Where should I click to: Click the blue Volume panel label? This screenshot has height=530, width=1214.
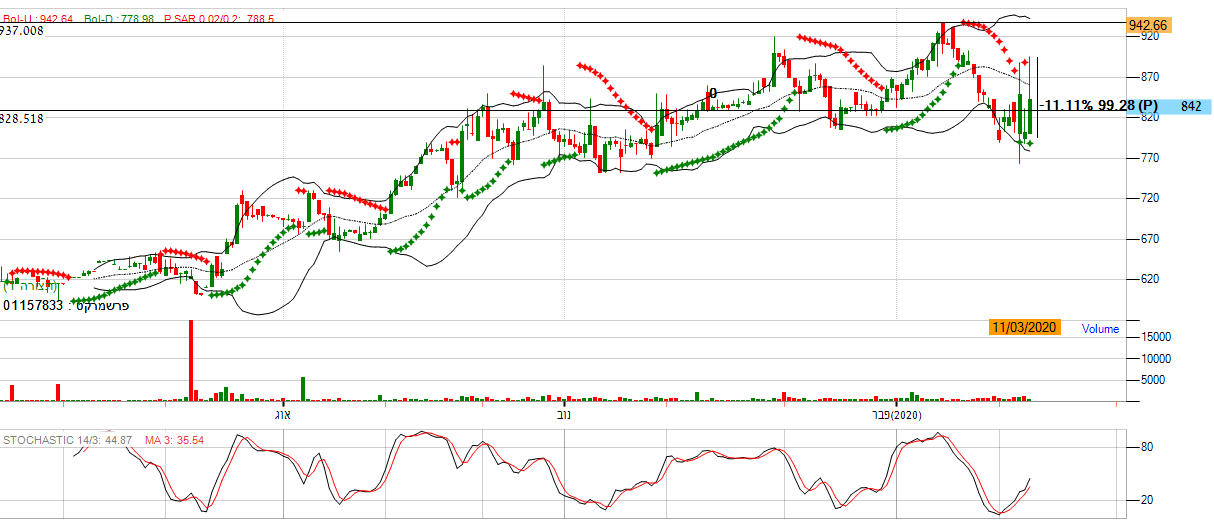(1100, 328)
